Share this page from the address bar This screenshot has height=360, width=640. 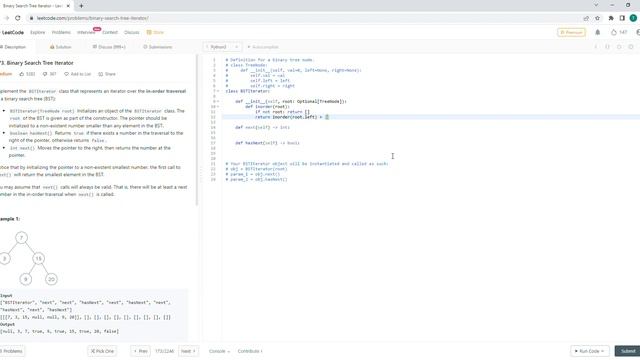point(586,18)
